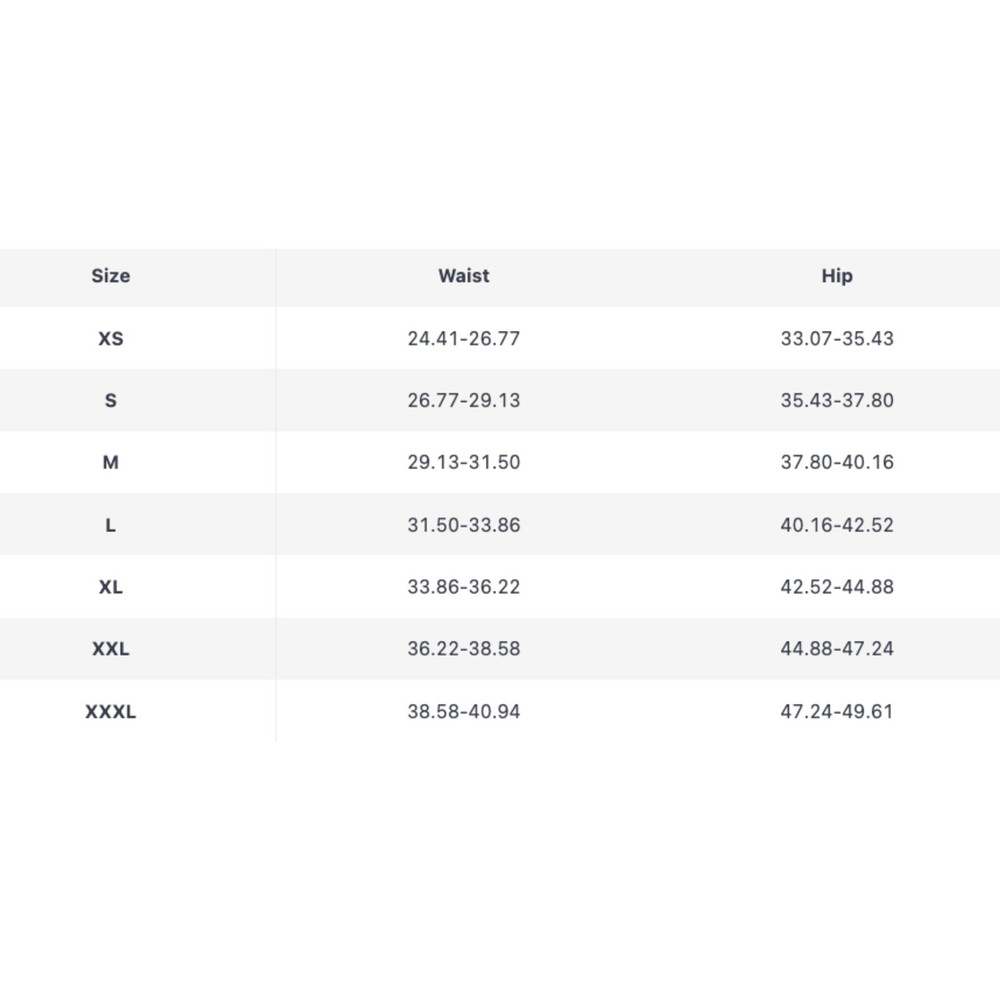
Task: Click waist measurement 29.13-31.50
Action: [x=464, y=463]
